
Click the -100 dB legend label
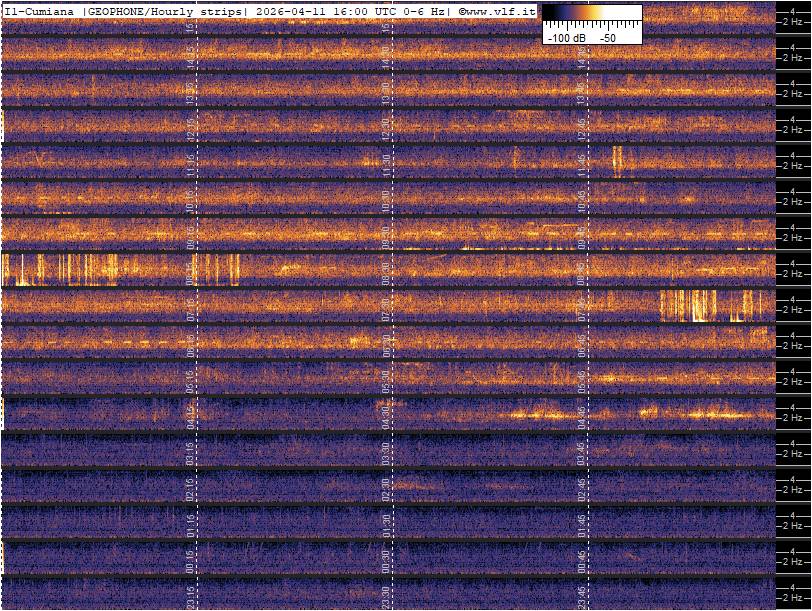point(566,37)
